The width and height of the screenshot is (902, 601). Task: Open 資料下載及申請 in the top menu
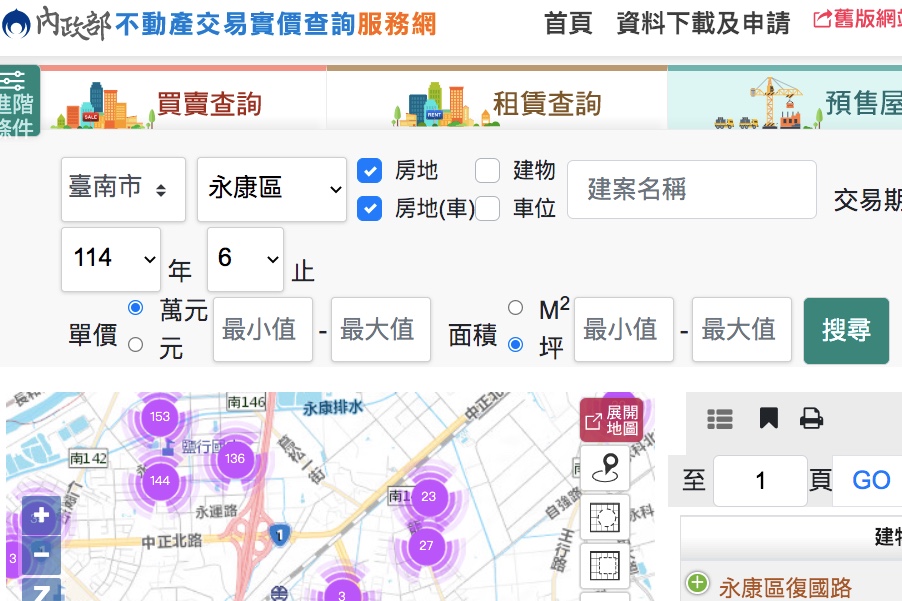[703, 22]
